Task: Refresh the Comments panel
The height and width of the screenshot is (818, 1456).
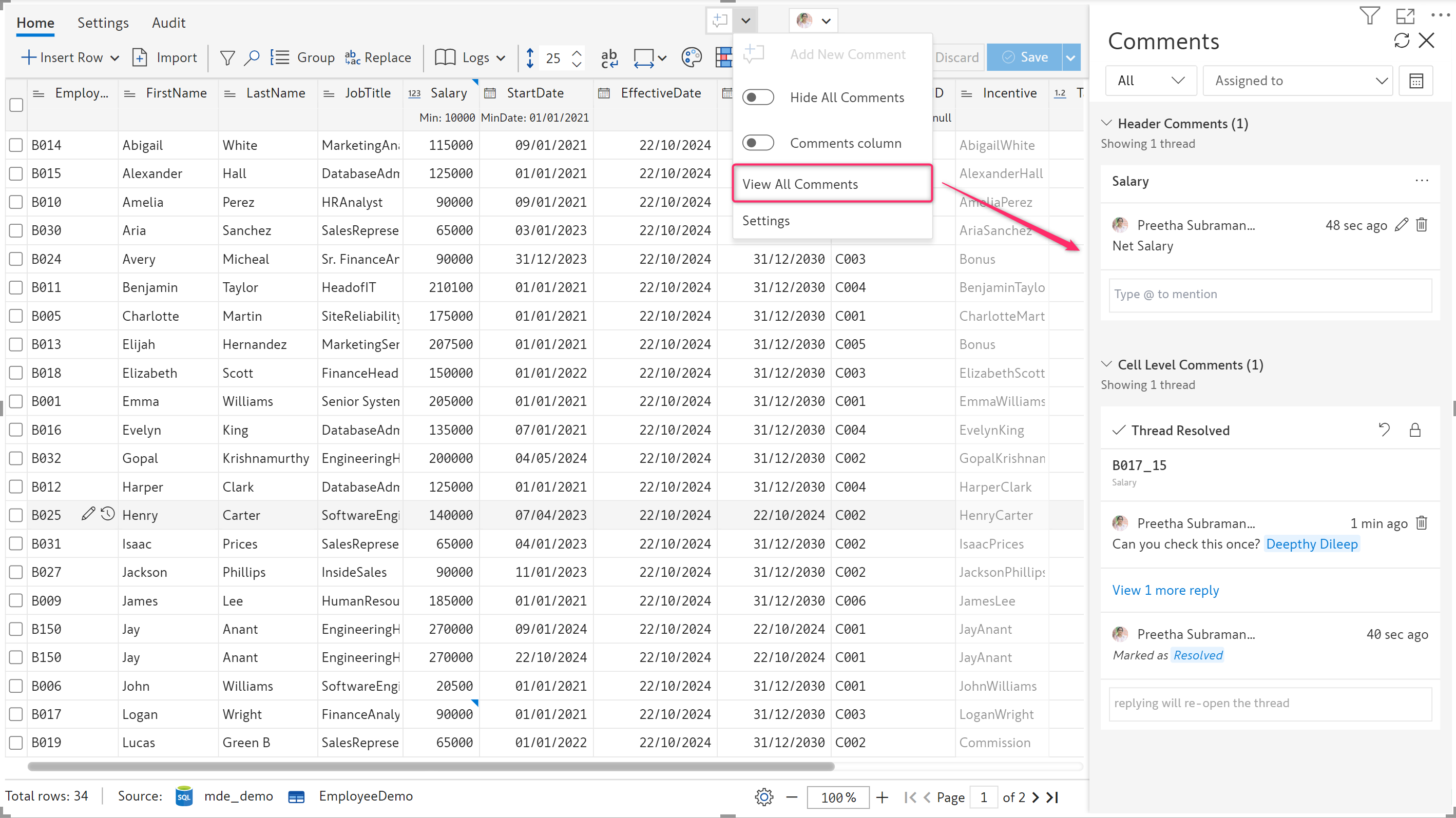Action: pyautogui.click(x=1401, y=41)
